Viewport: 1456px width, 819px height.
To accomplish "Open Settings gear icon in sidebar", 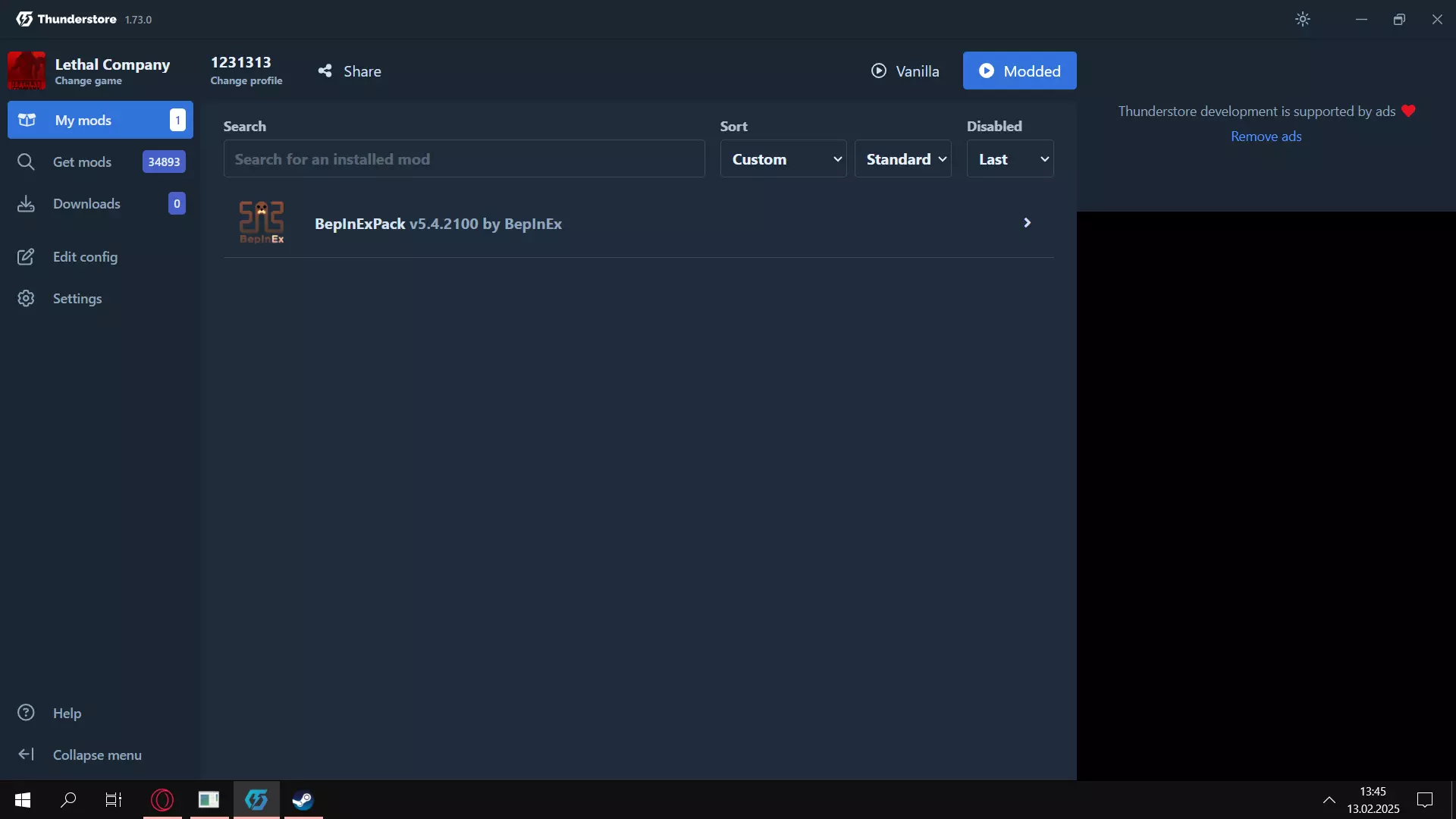I will point(27,299).
